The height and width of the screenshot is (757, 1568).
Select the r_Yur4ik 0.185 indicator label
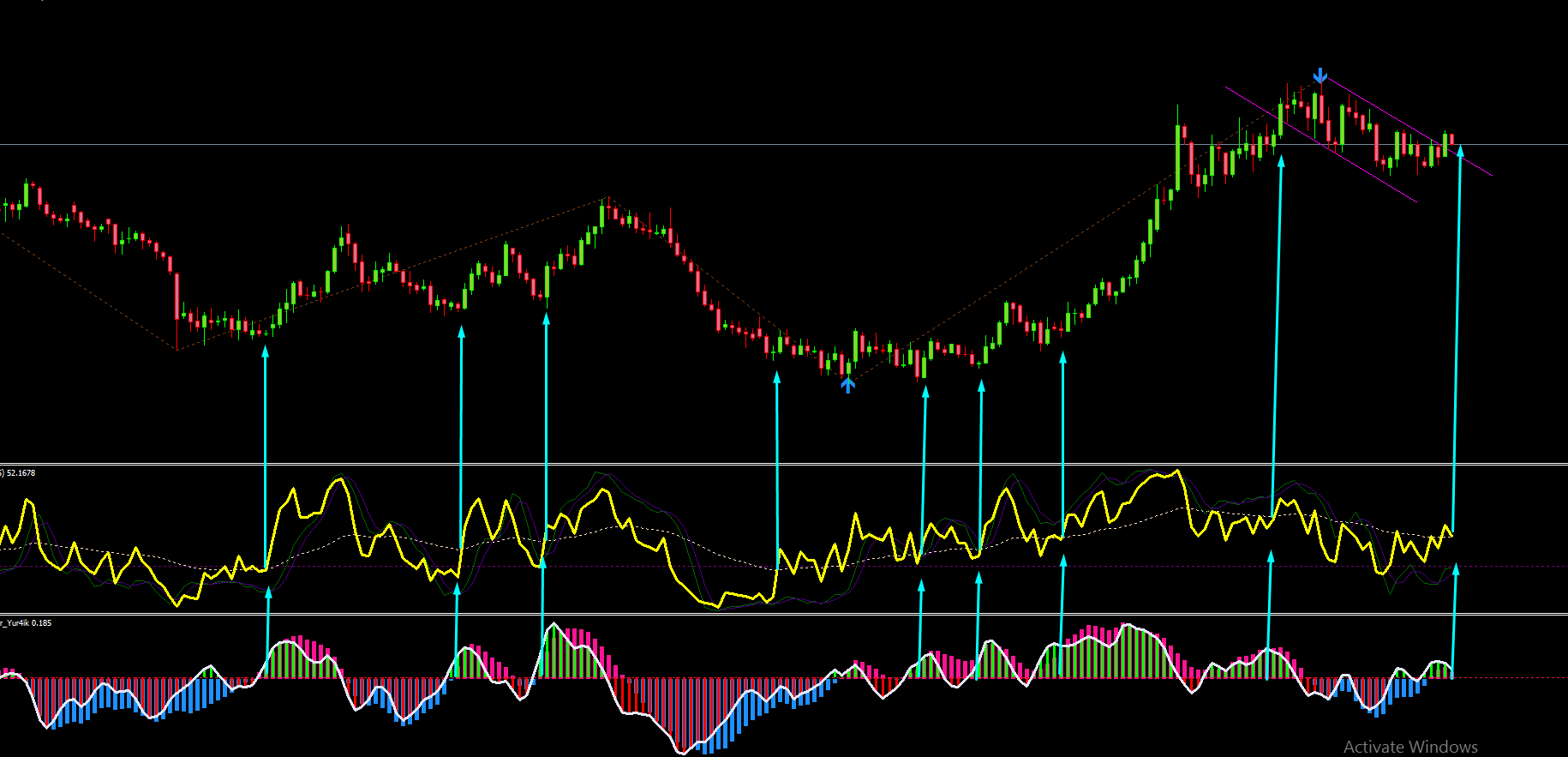pos(26,623)
